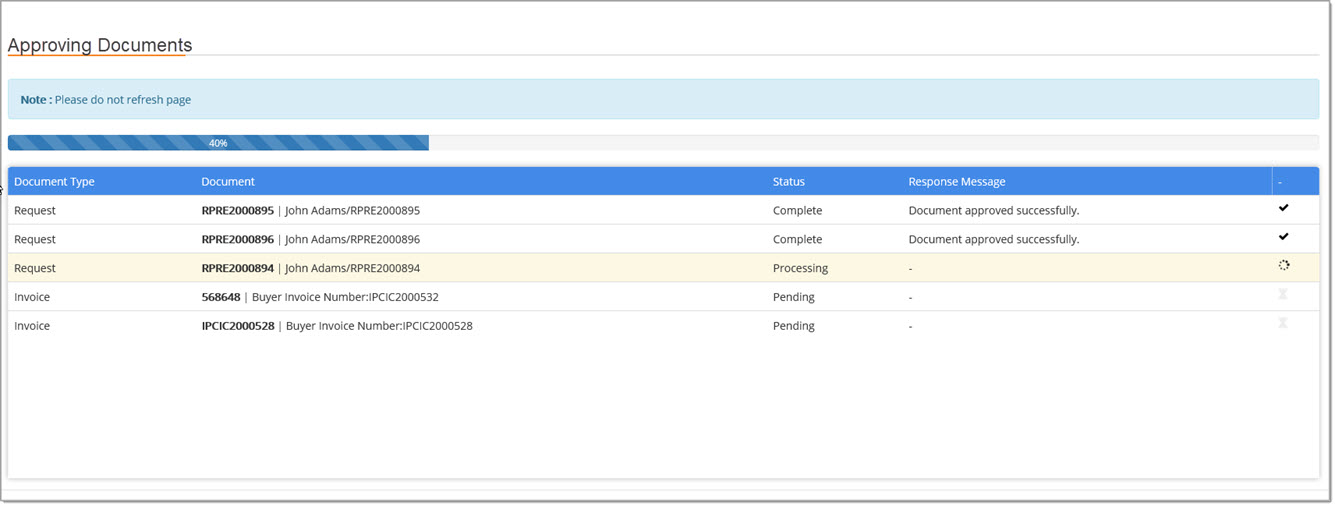This screenshot has width=1335, height=506.
Task: Click the hourglass icon for invoice 568648
Action: [1282, 295]
